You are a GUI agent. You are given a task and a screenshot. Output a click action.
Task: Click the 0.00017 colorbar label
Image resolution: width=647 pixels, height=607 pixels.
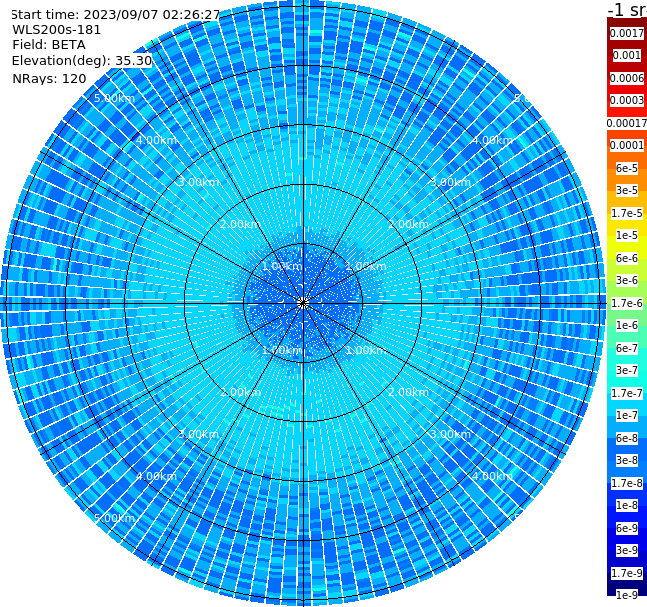627,123
